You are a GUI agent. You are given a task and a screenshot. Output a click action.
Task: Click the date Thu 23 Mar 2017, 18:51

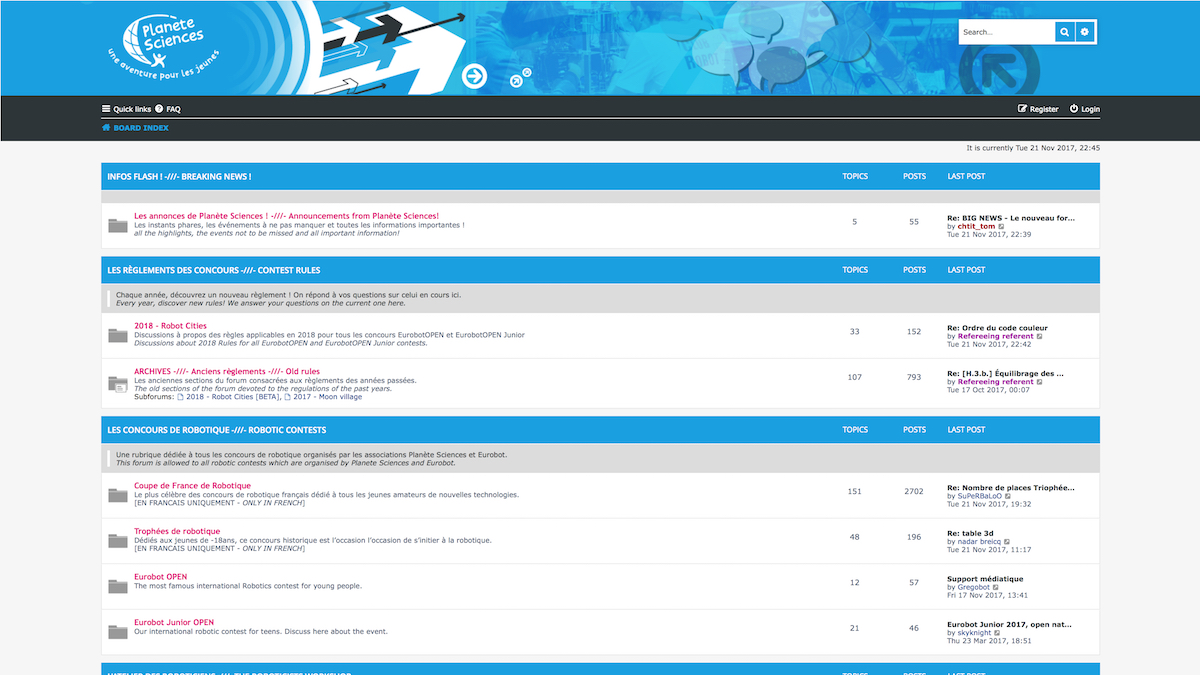pyautogui.click(x=989, y=642)
